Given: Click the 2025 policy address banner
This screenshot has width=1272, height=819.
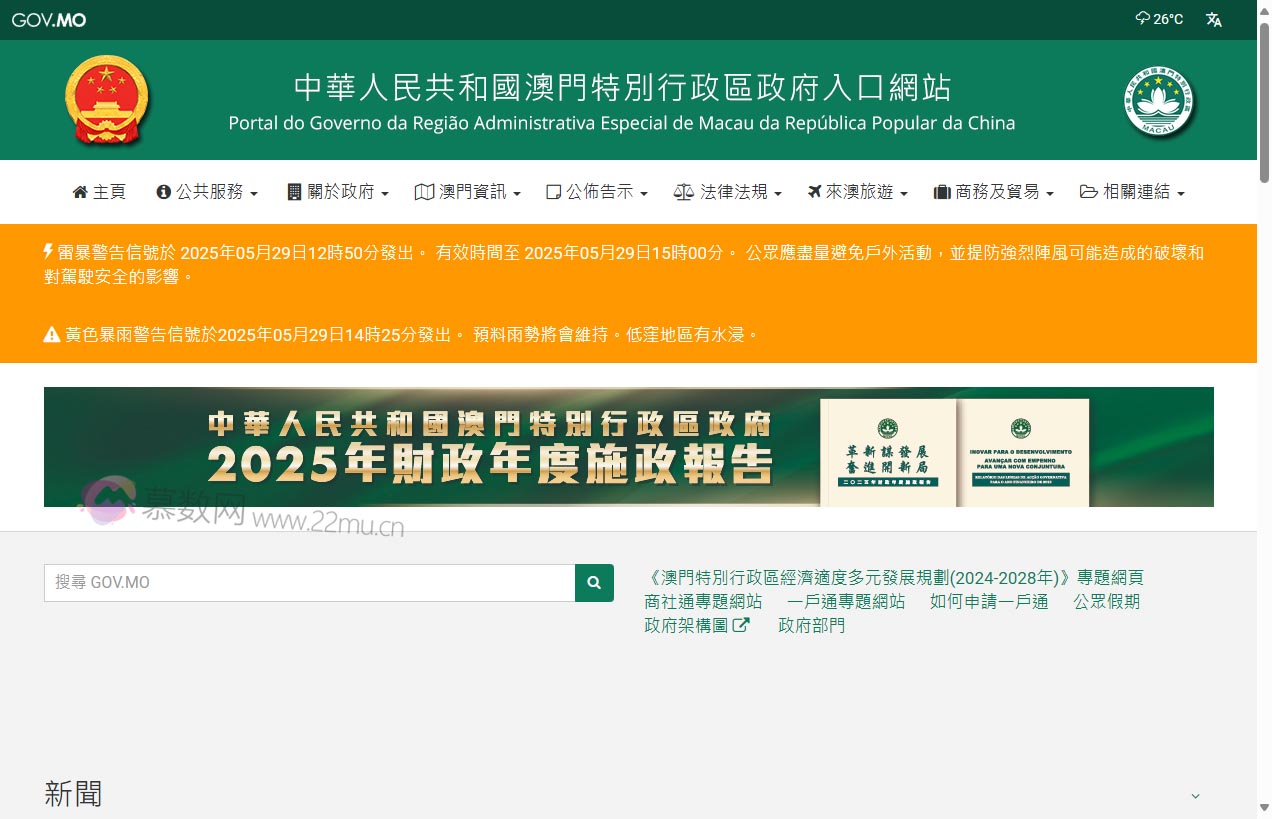Looking at the screenshot, I should coord(628,447).
